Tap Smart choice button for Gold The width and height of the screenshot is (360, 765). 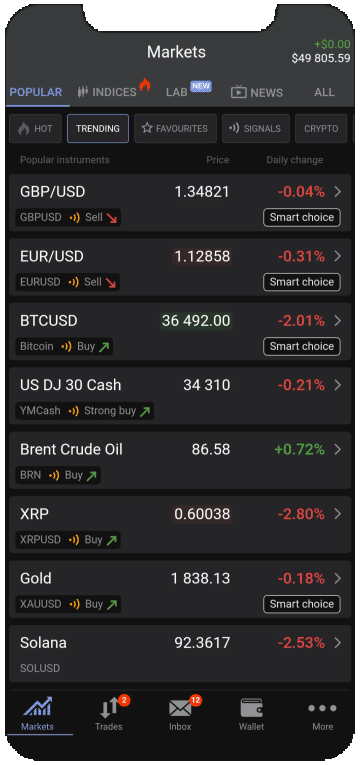point(302,604)
